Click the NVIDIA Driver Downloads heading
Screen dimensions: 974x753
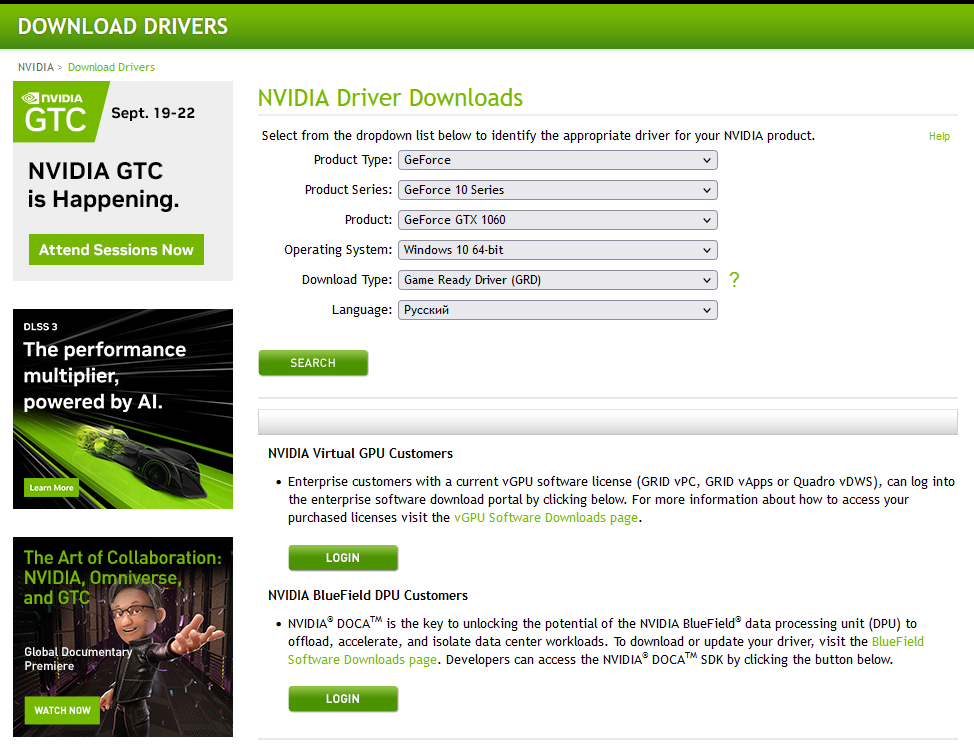(390, 98)
